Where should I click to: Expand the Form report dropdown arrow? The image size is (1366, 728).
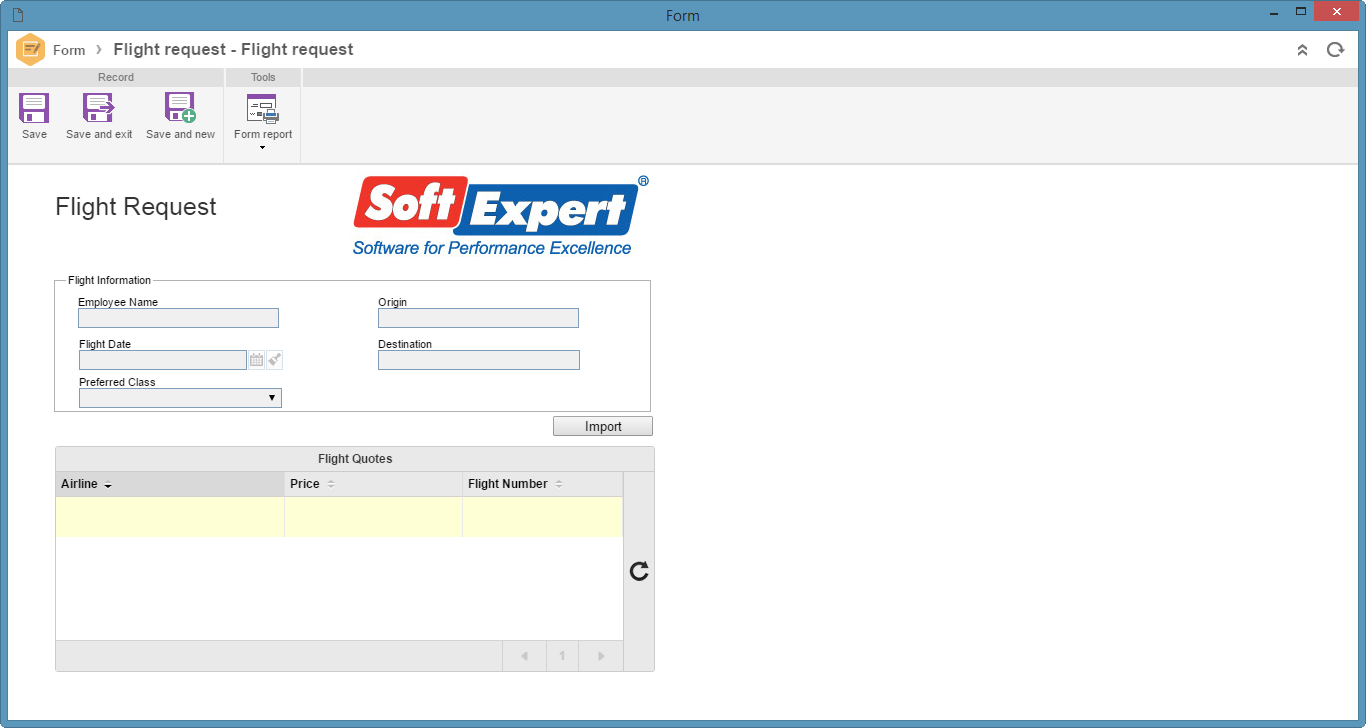coord(263,148)
